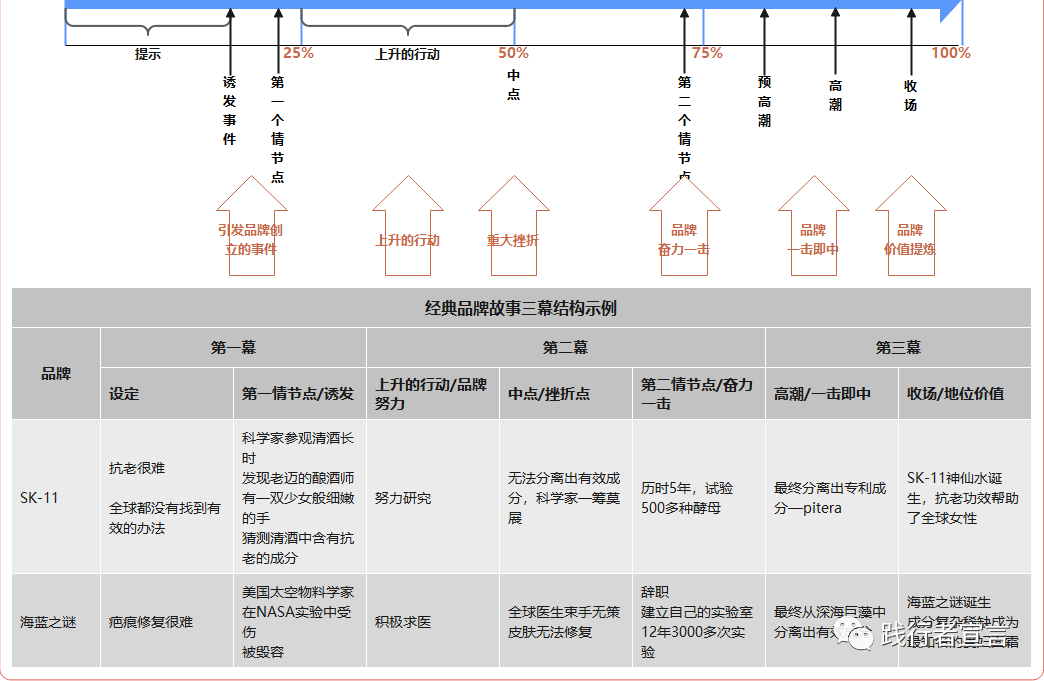
Task: Click the 品牌奋力一击 arrow shape
Action: click(684, 226)
